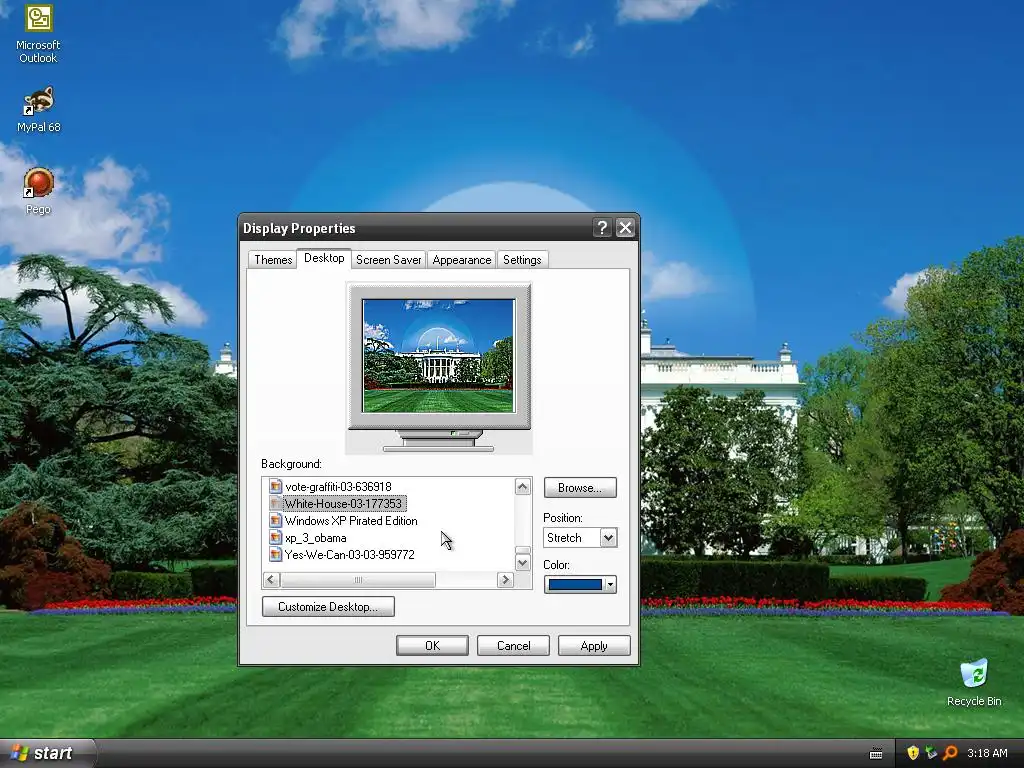This screenshot has height=768, width=1024.
Task: Close the Display Properties dialog
Action: coord(625,228)
